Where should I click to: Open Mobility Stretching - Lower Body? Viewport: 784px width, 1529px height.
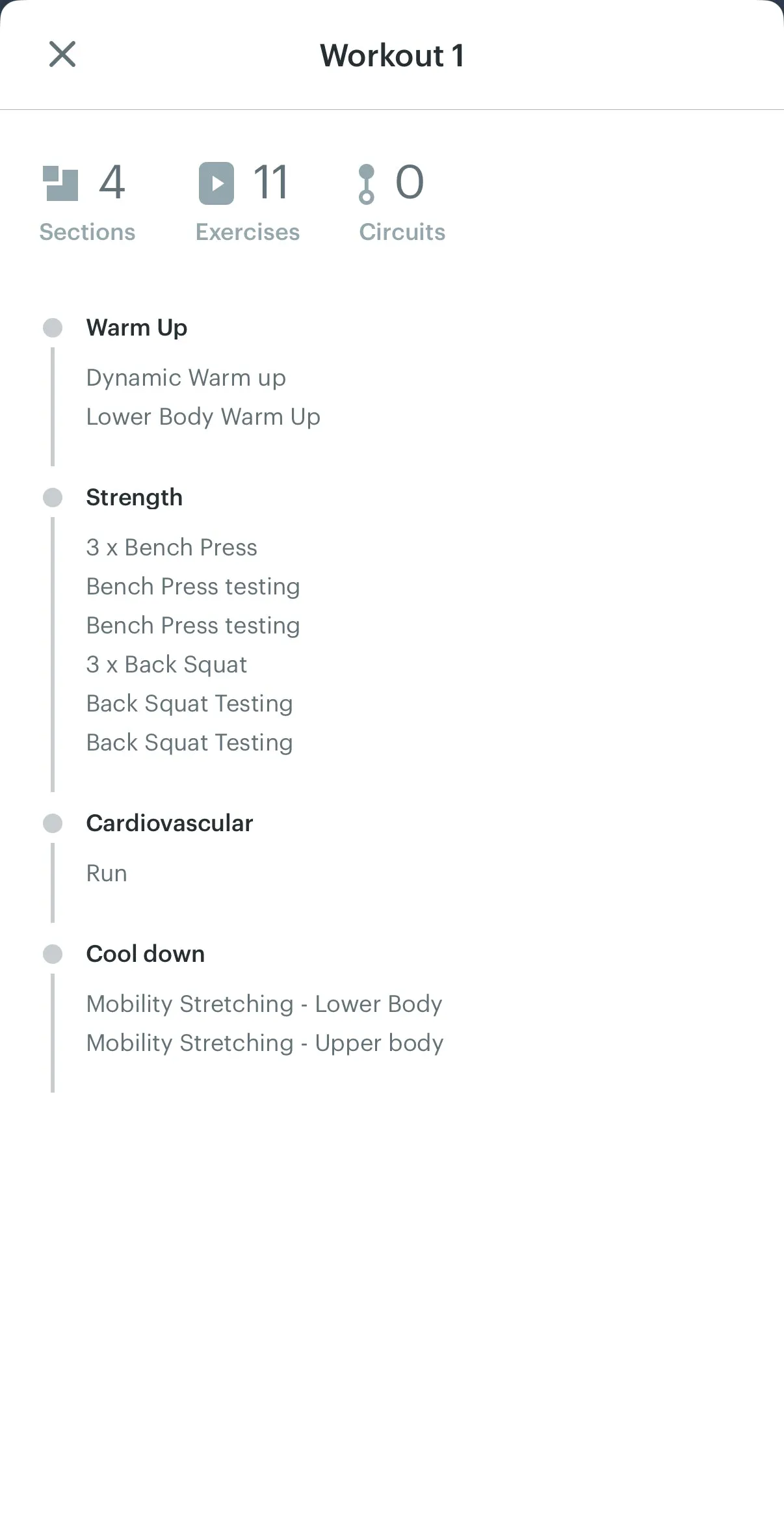click(x=265, y=1004)
